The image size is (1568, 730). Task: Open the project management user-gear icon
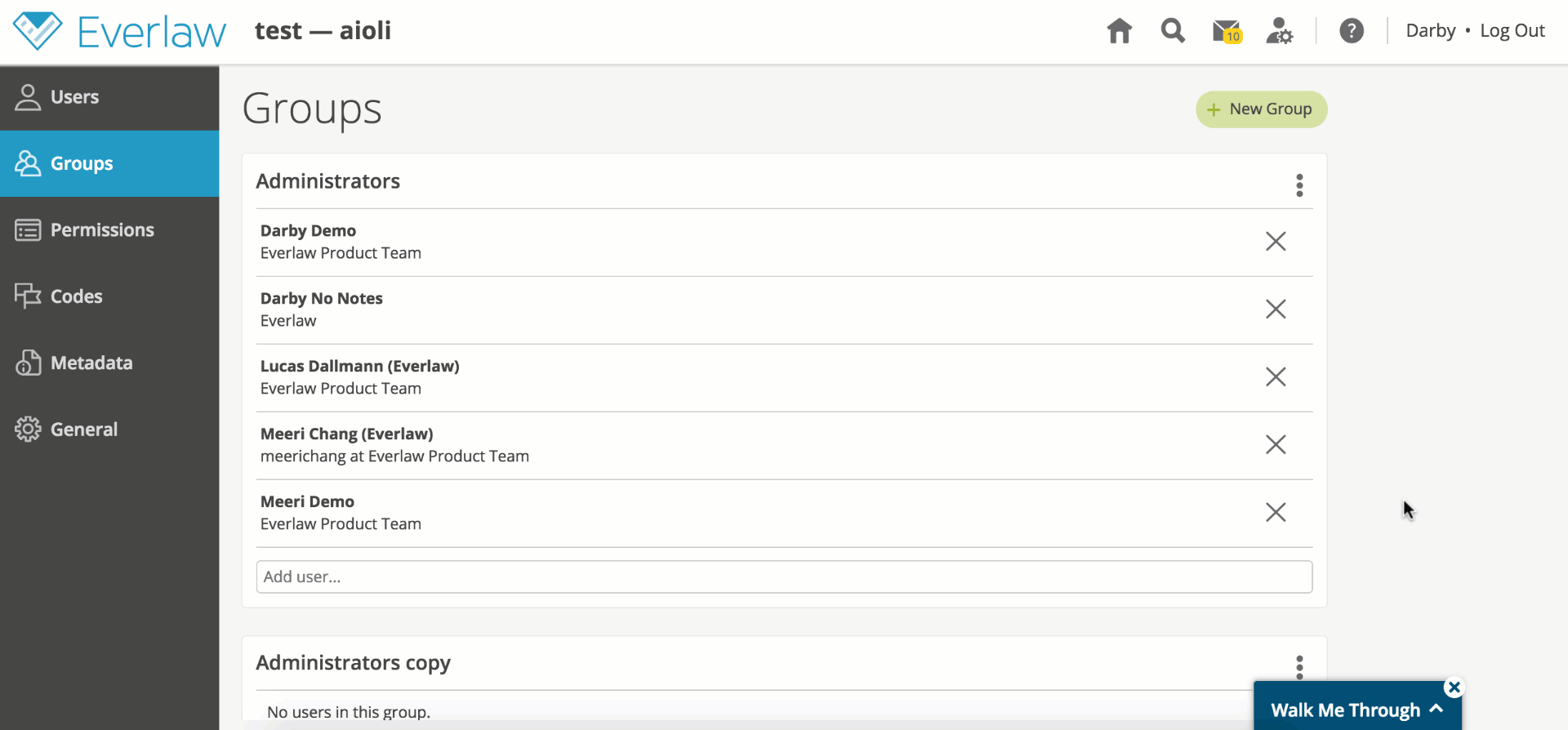point(1279,31)
